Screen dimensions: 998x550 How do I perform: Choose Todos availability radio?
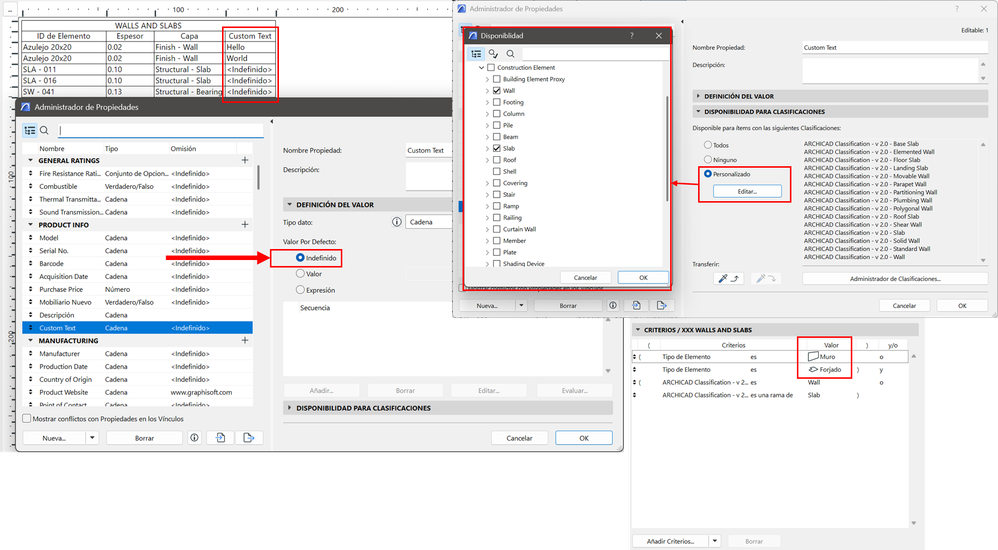click(708, 145)
